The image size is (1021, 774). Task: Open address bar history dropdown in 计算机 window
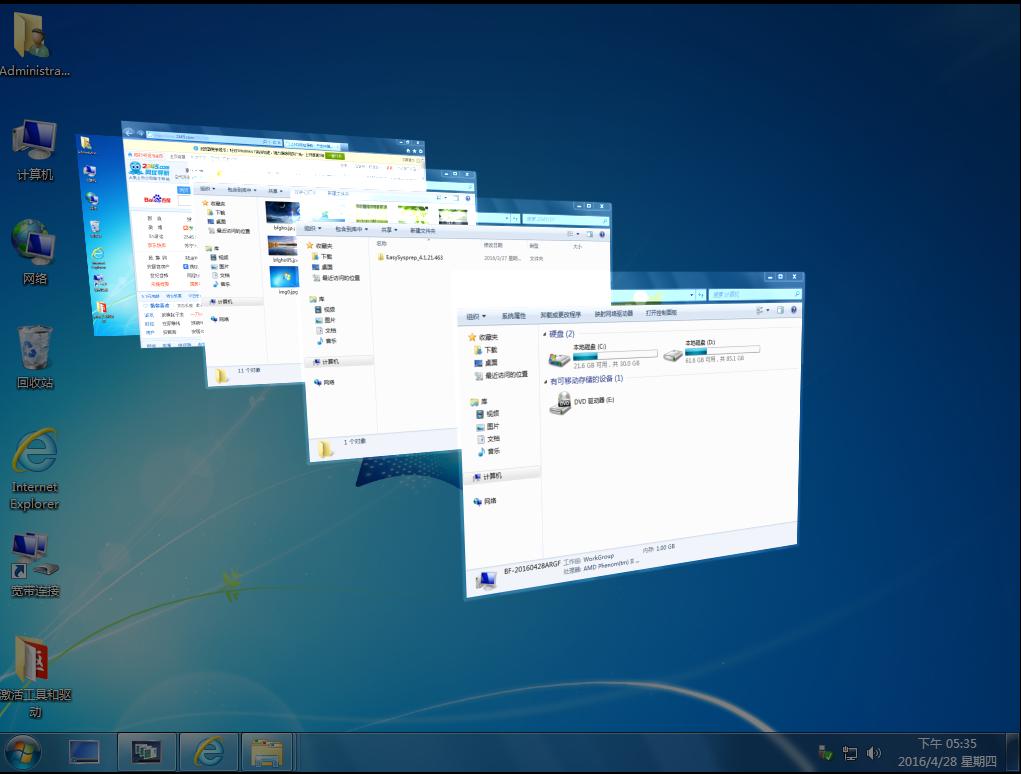pyautogui.click(x=692, y=295)
